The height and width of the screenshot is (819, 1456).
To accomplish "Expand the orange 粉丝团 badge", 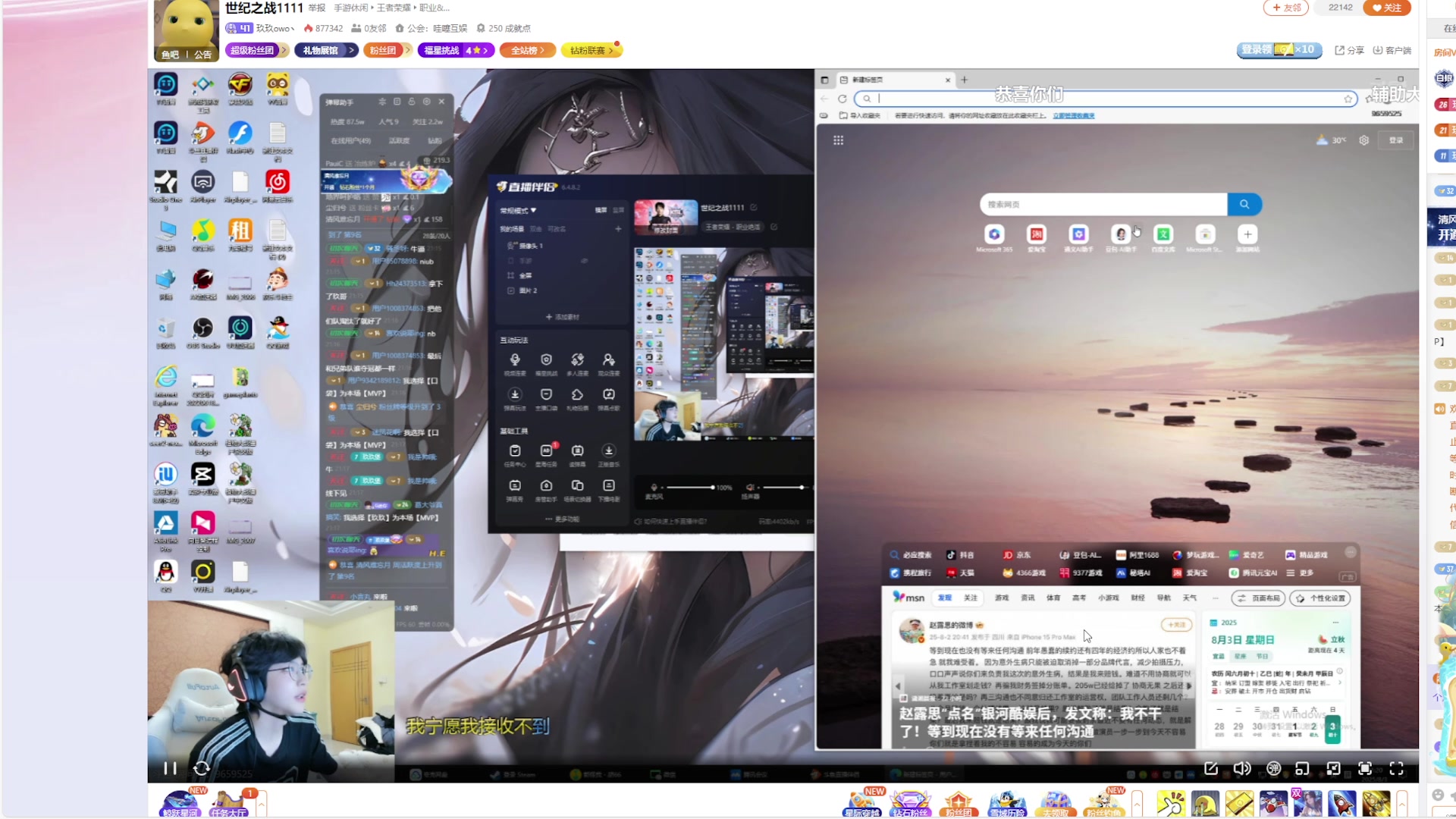I will (388, 50).
